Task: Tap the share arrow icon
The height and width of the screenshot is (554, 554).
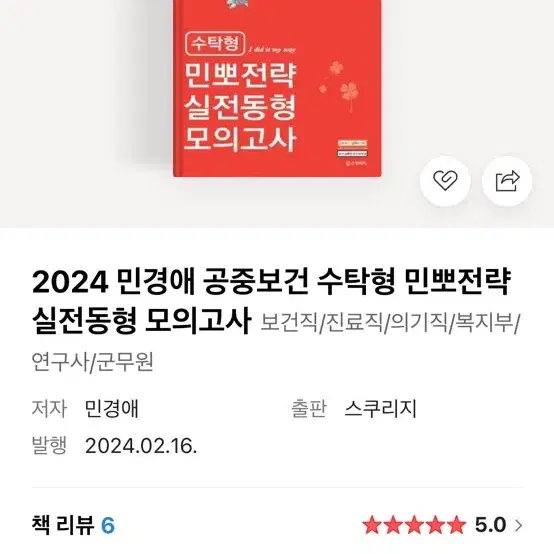Action: (507, 181)
